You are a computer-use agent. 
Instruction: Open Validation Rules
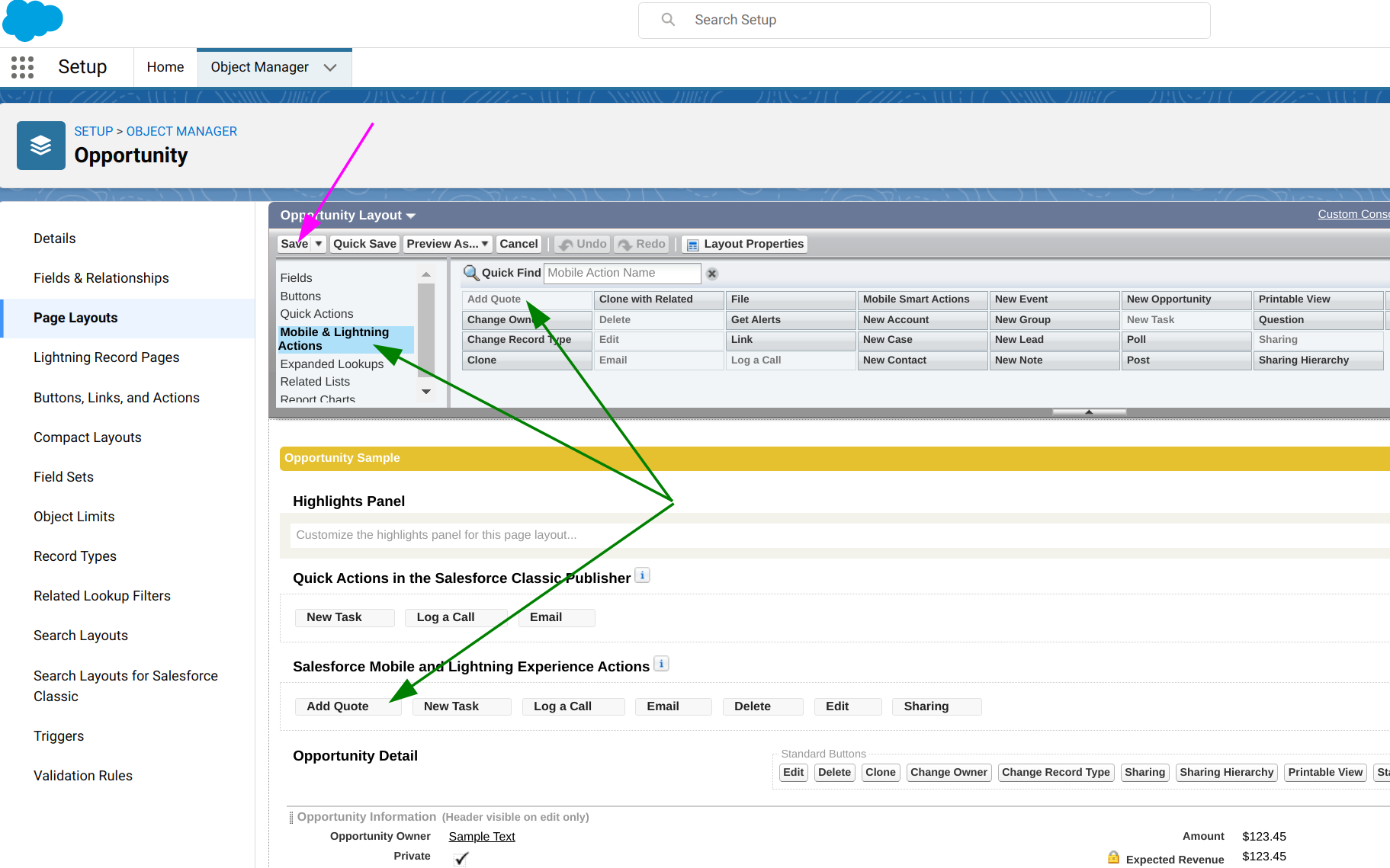click(83, 776)
